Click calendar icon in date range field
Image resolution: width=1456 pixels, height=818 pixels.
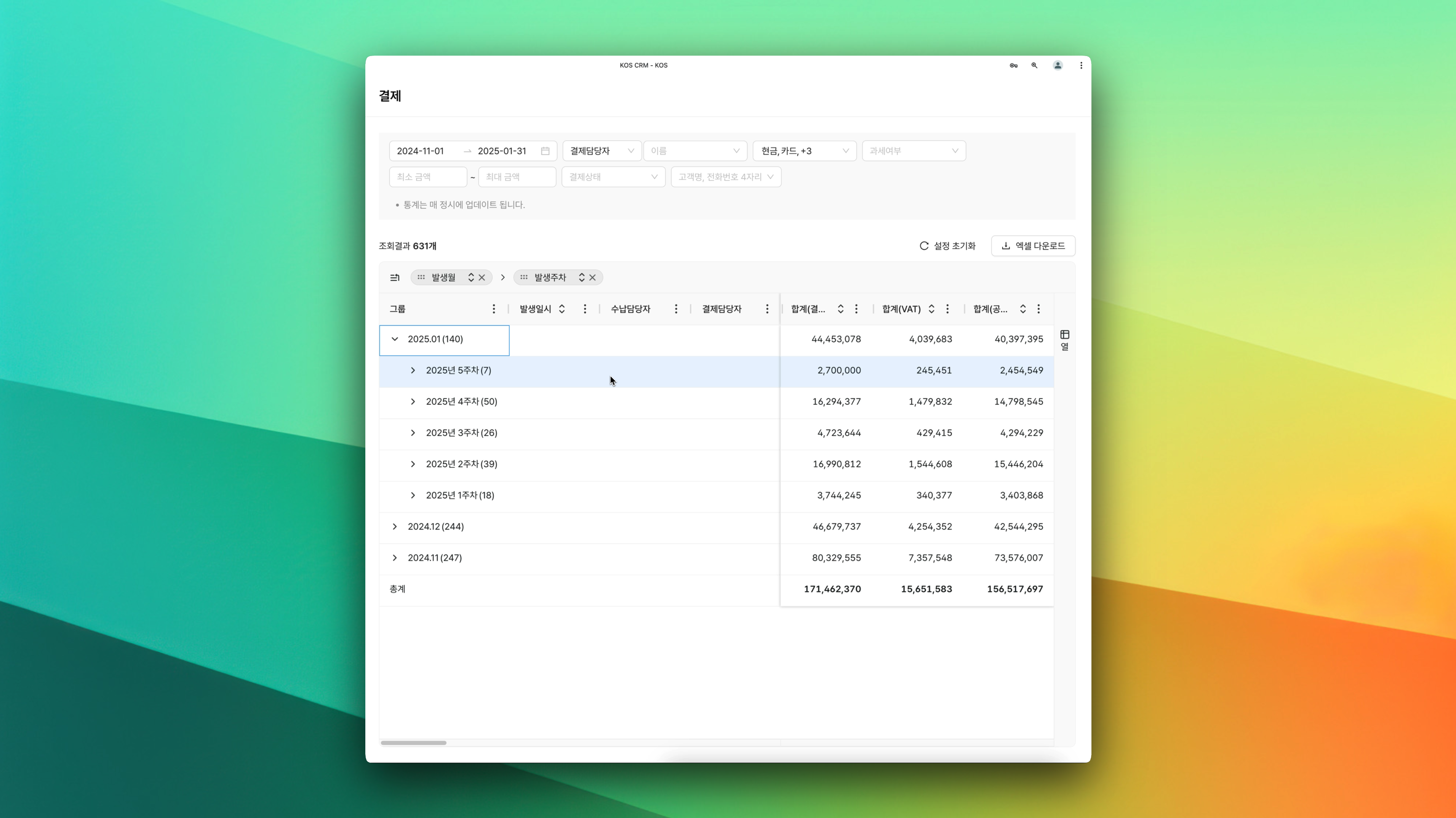click(545, 151)
